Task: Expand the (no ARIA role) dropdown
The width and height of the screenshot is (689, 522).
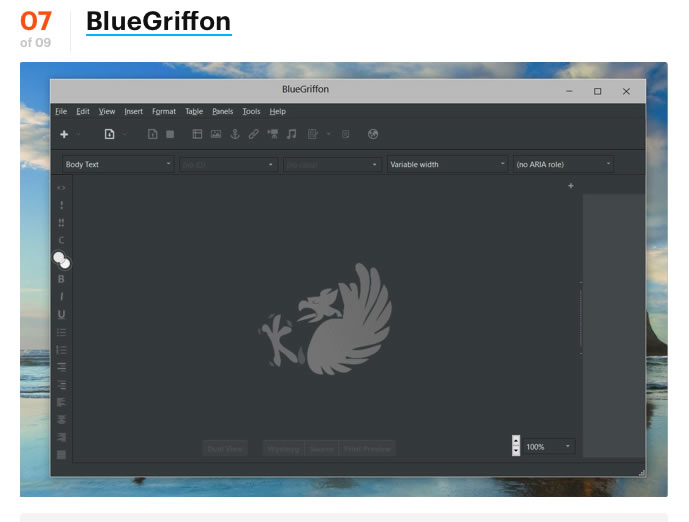Action: (562, 164)
